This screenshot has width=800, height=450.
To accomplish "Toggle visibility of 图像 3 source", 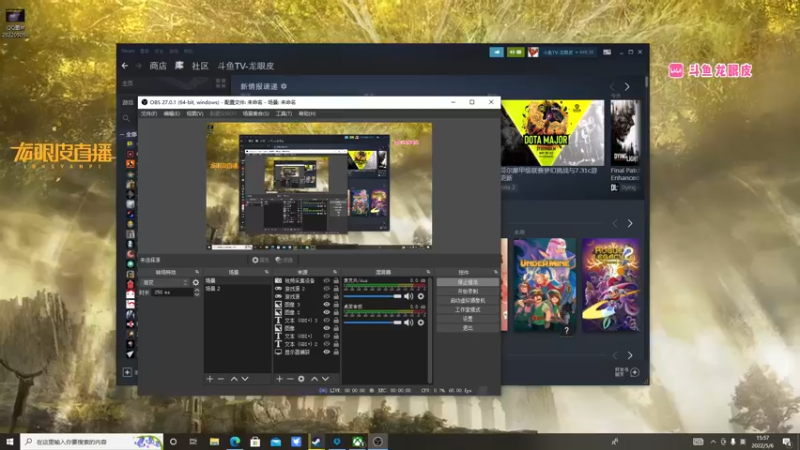I will [x=327, y=305].
